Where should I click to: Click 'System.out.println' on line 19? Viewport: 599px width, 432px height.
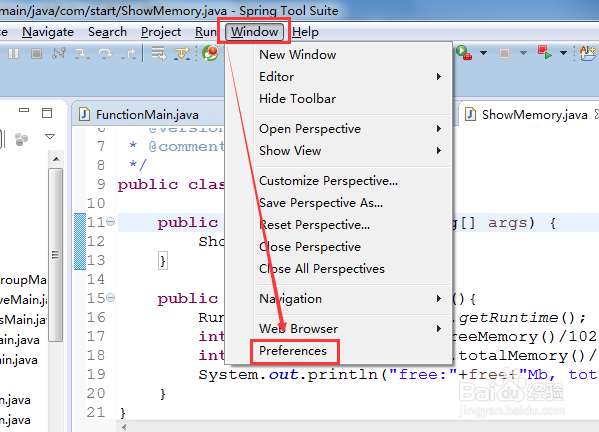(x=288, y=375)
